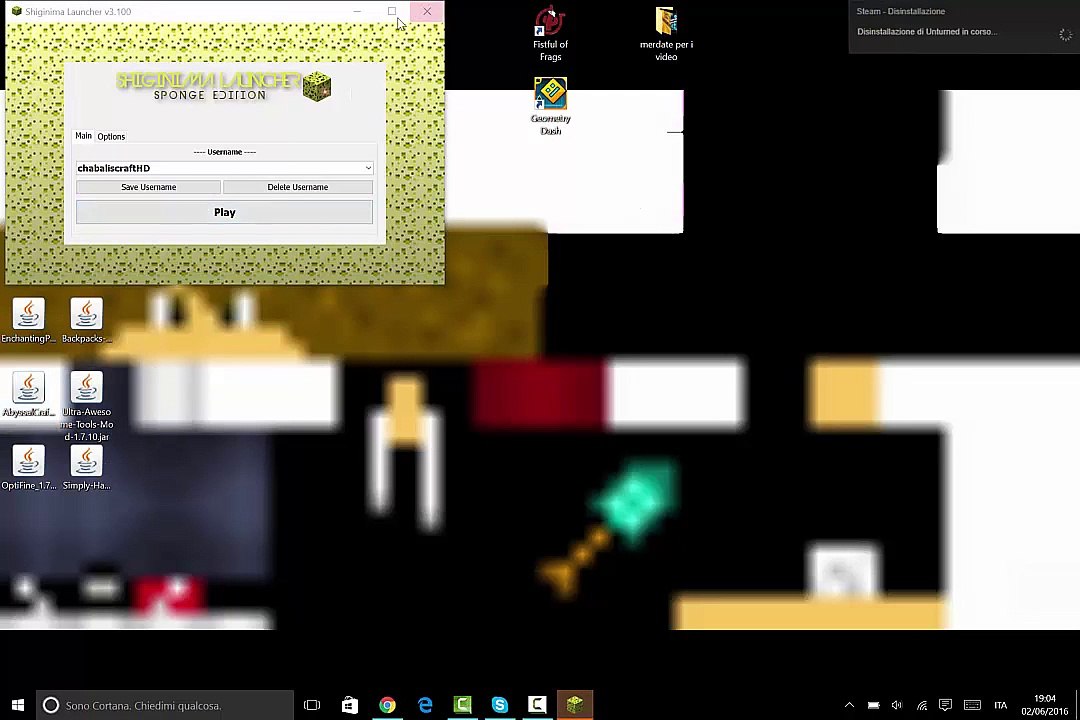Click the Play button in Shiginima Launcher
Image resolution: width=1080 pixels, height=720 pixels.
click(x=224, y=212)
